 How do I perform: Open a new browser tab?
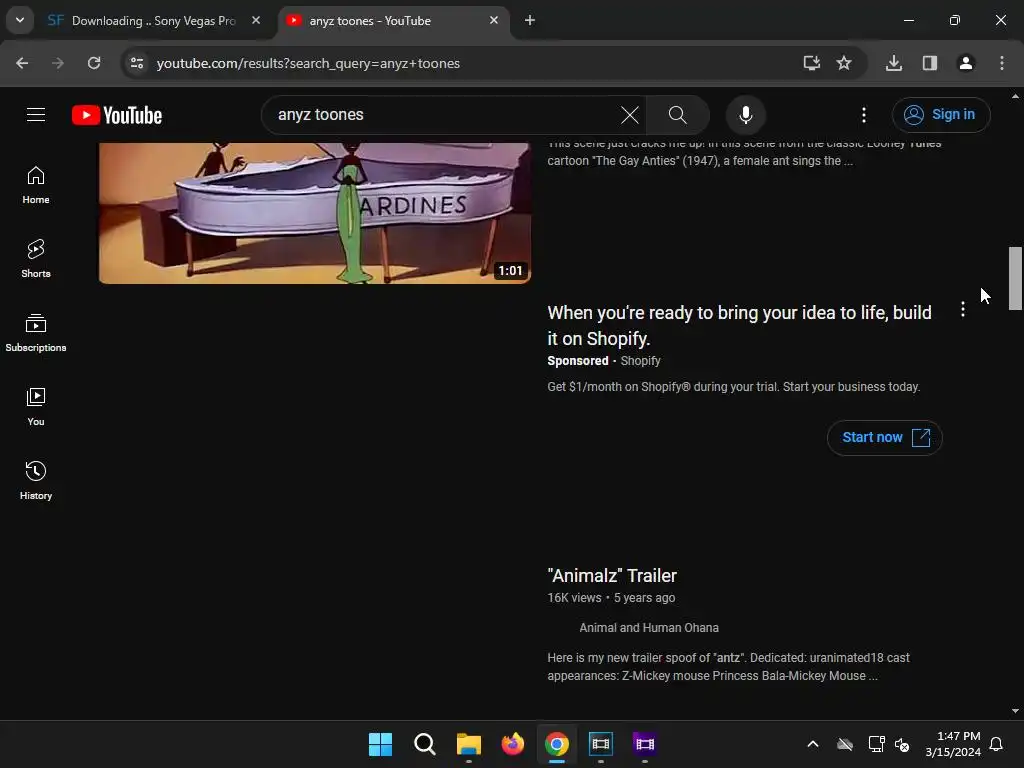tap(530, 20)
